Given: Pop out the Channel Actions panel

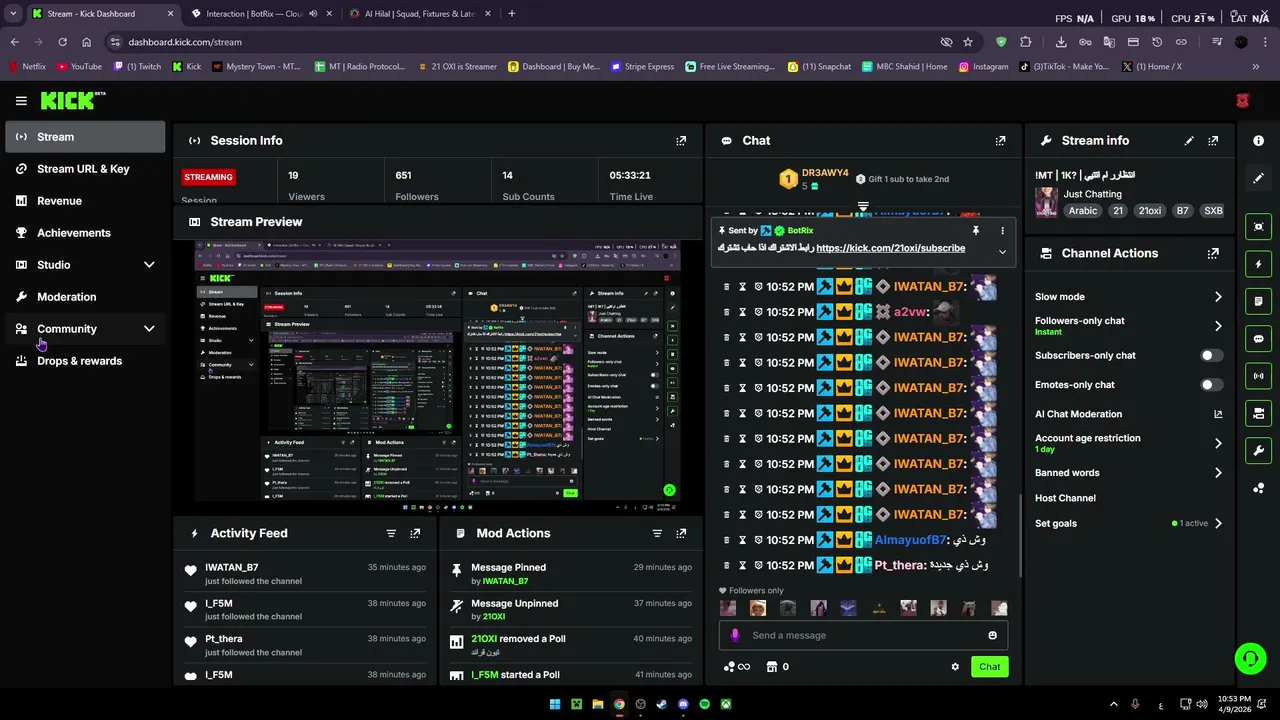Looking at the screenshot, I should point(1213,254).
